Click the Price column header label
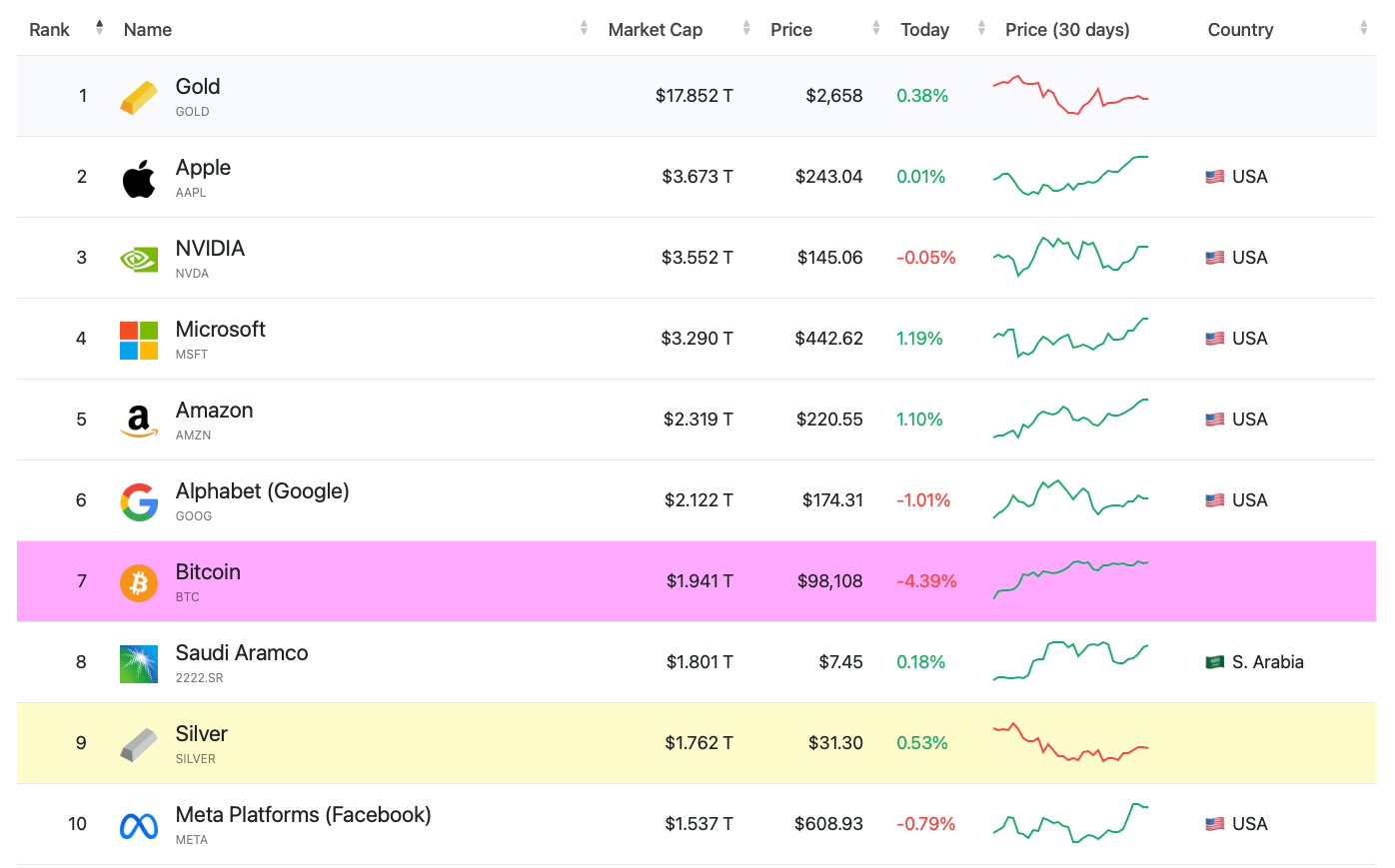This screenshot has width=1395, height=868. pos(791,30)
